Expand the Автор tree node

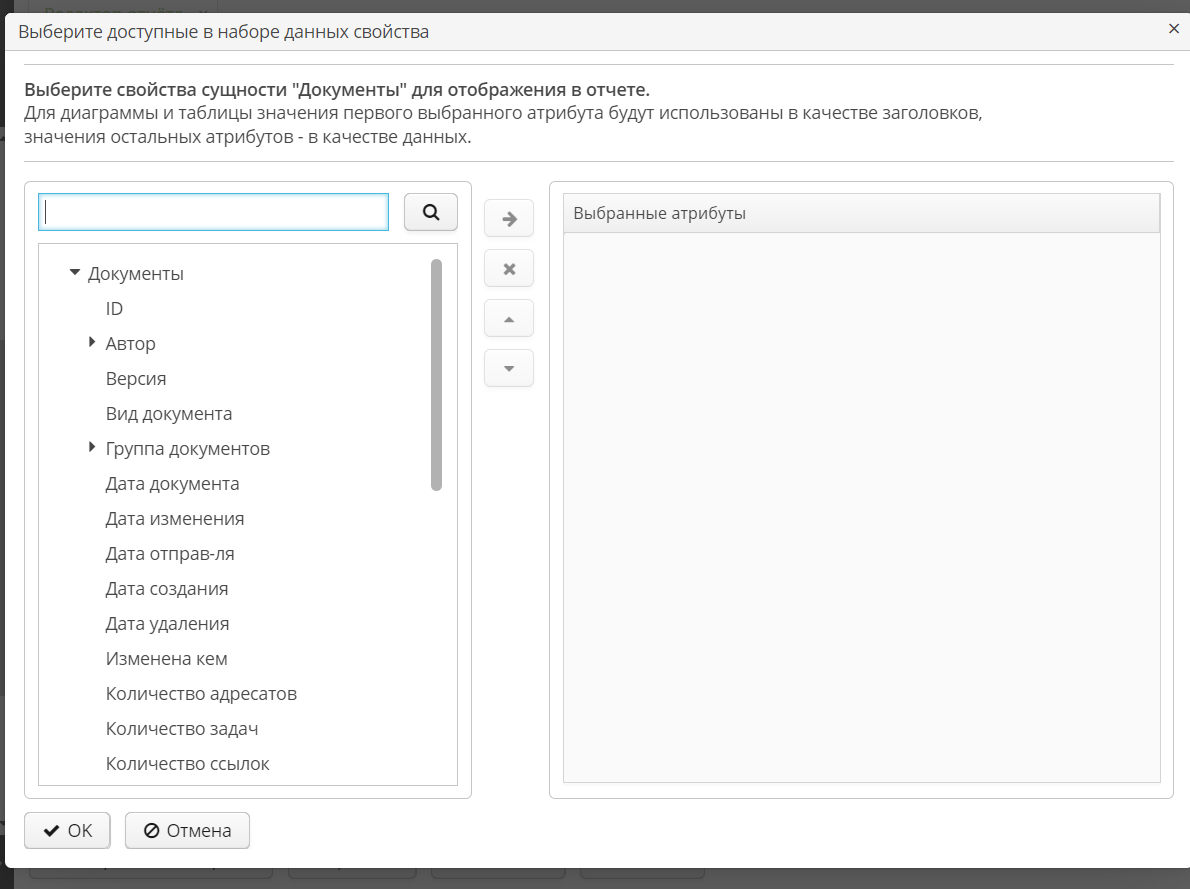[x=92, y=343]
